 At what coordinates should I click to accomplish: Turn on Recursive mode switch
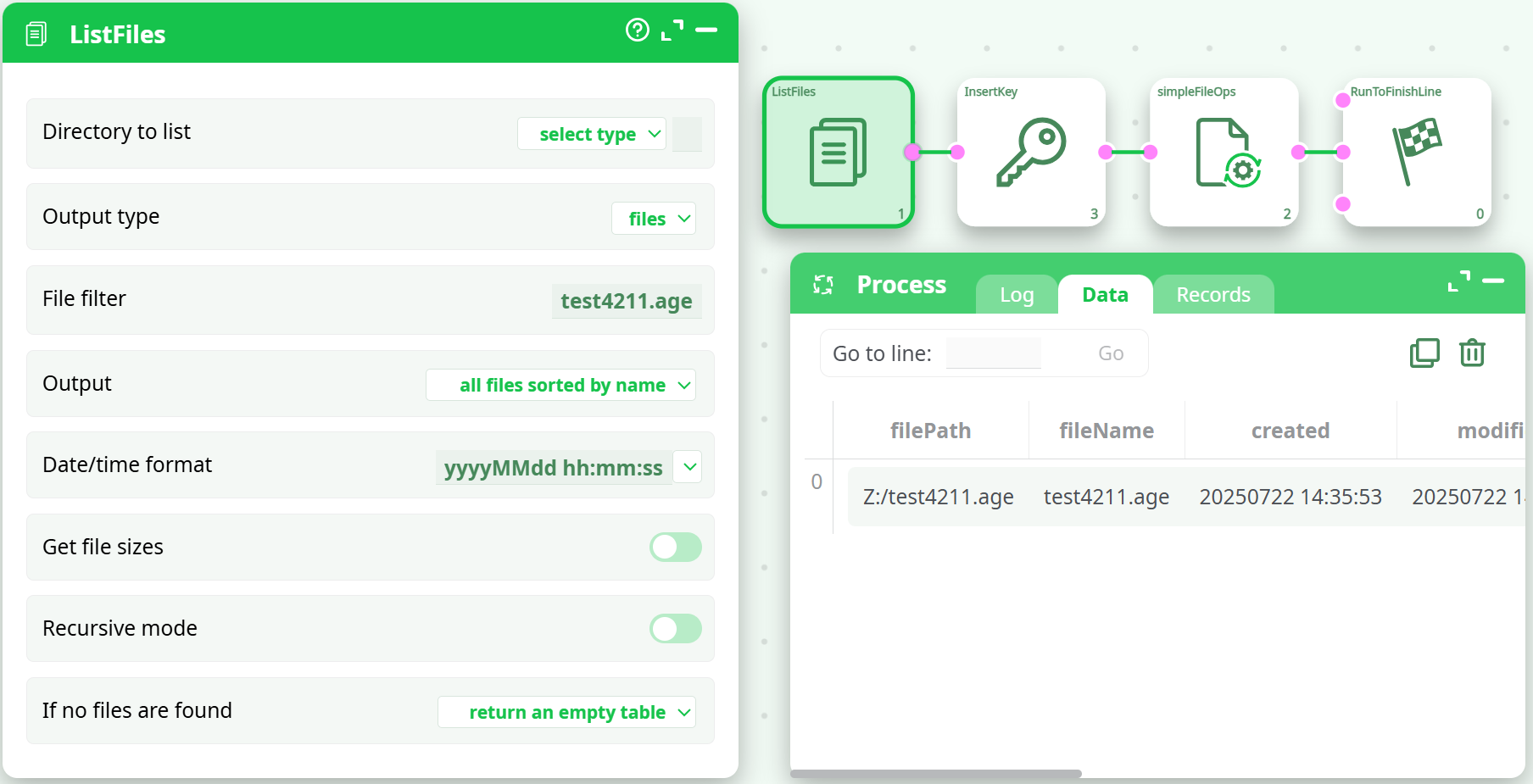click(x=675, y=629)
